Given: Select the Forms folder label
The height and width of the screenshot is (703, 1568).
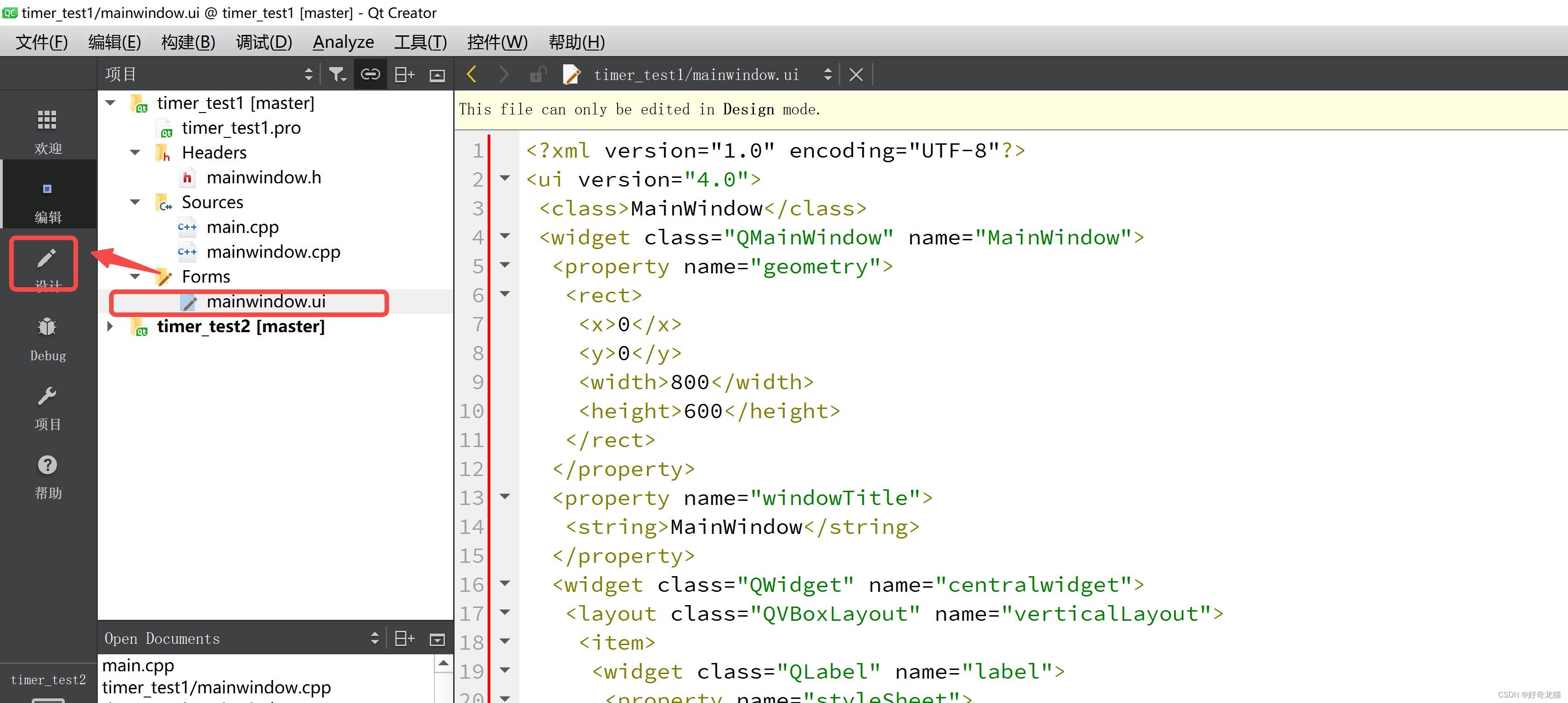Looking at the screenshot, I should pos(206,277).
